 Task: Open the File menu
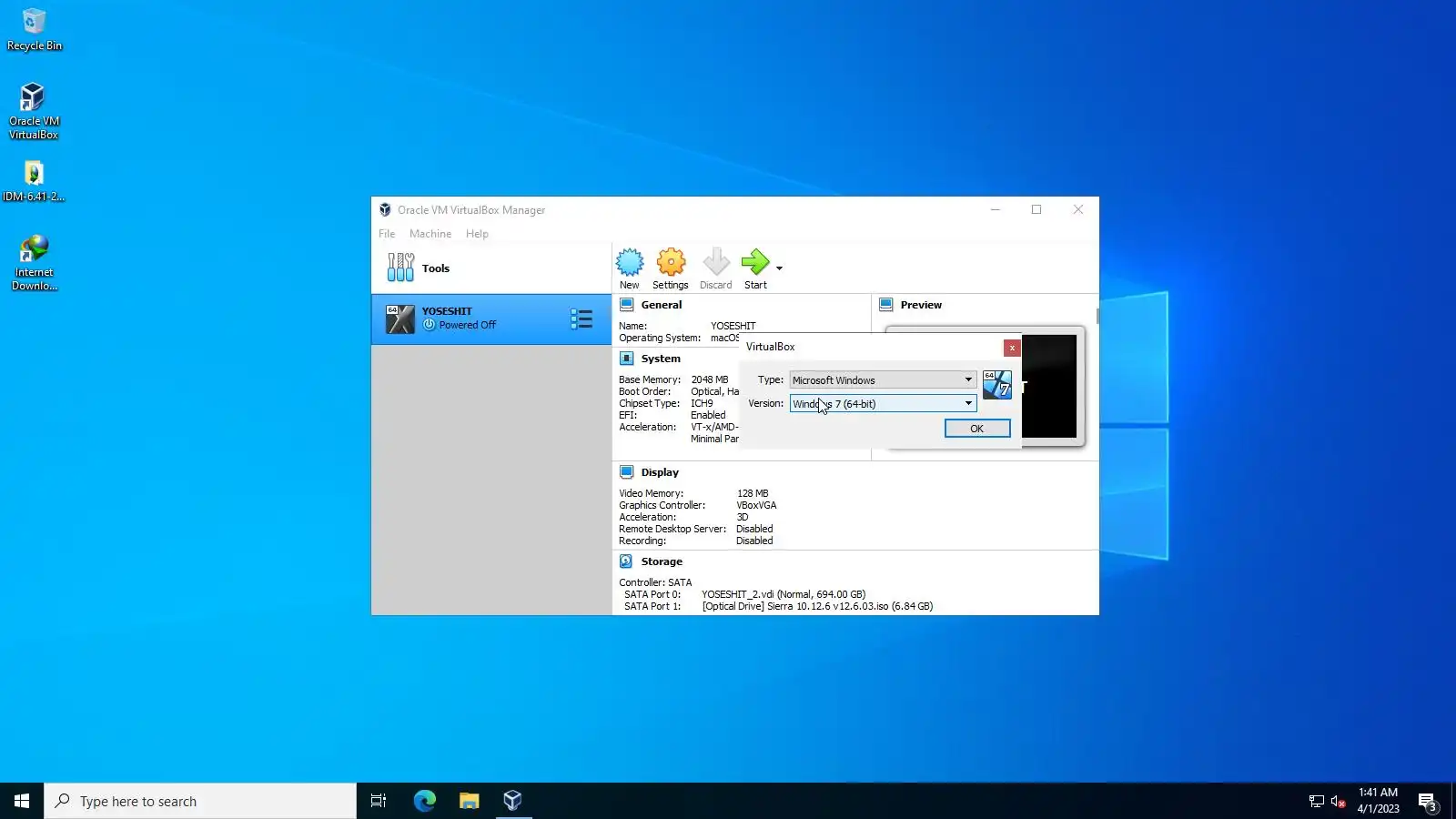click(x=387, y=234)
